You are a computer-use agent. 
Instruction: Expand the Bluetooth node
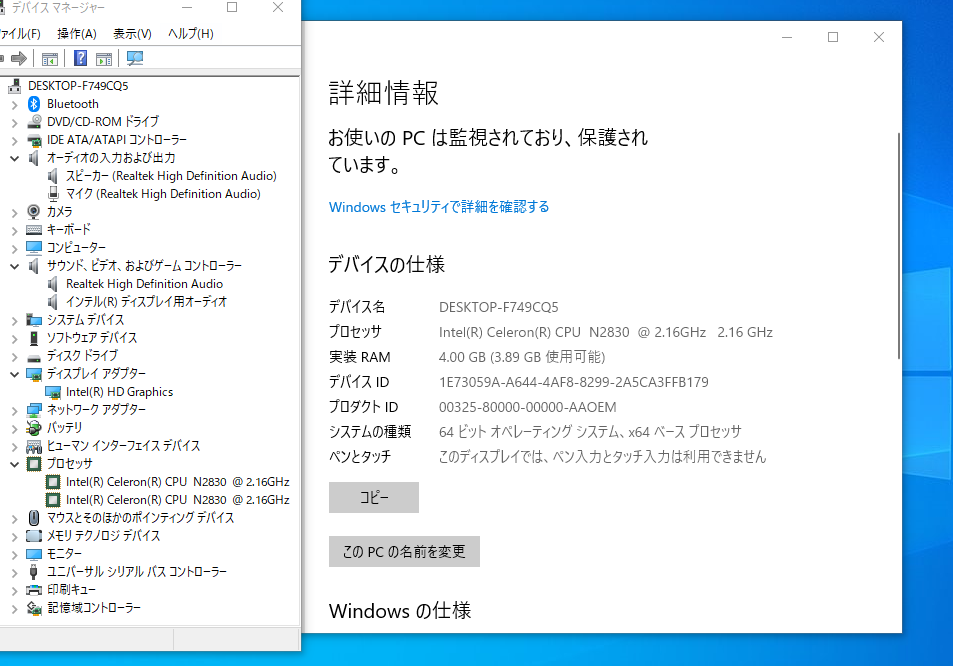click(x=15, y=105)
